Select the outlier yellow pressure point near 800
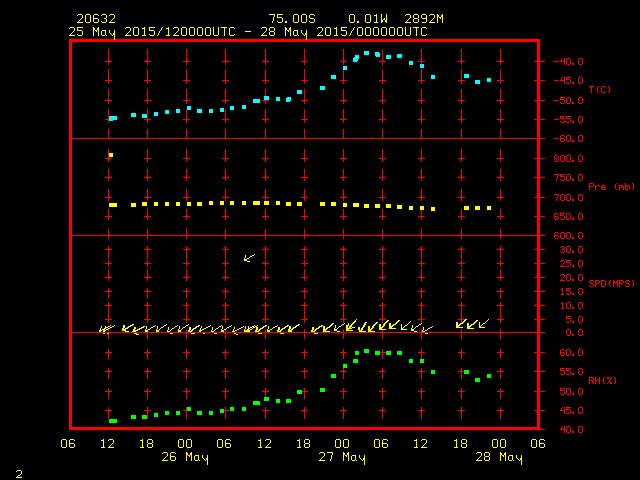Image resolution: width=640 pixels, height=480 pixels. 110,155
